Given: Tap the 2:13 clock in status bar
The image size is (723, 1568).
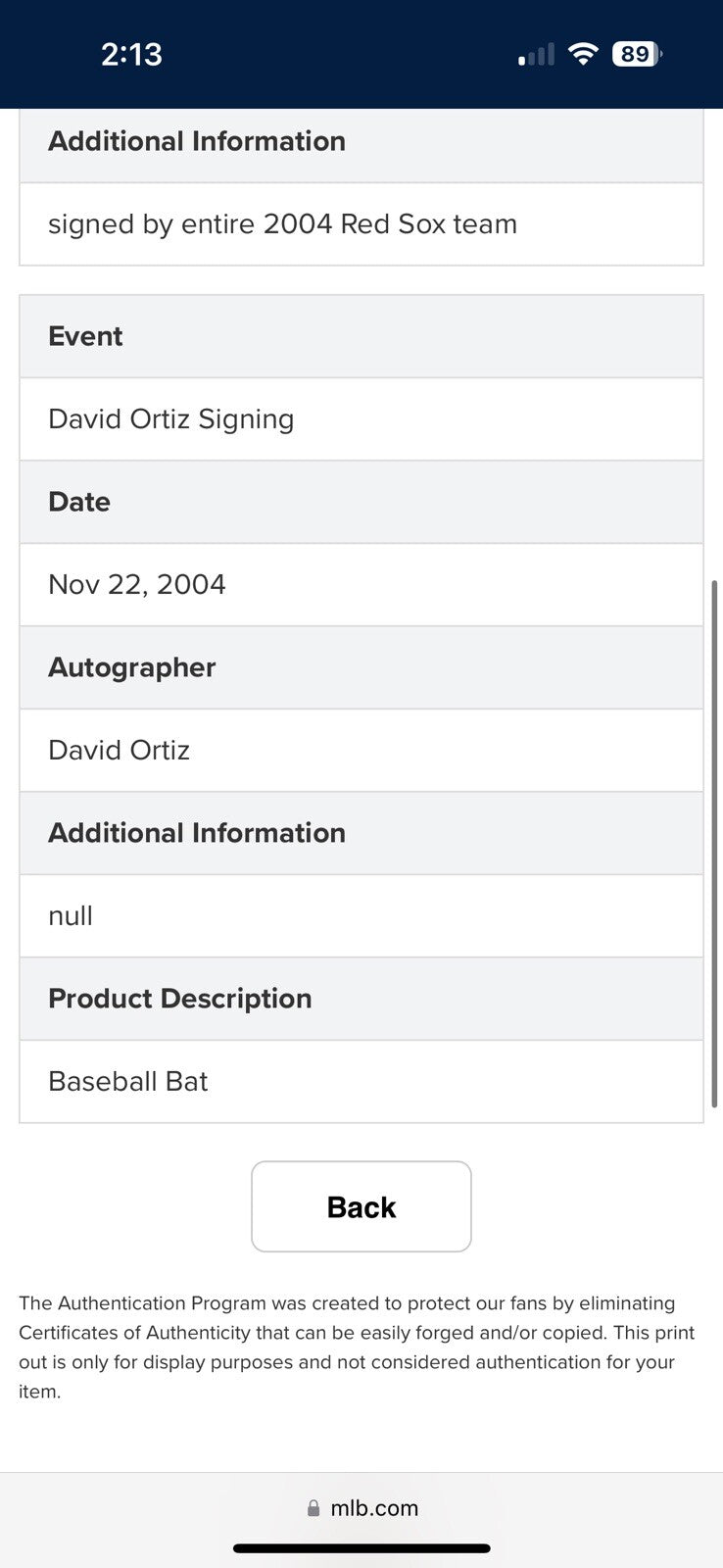Looking at the screenshot, I should click(x=131, y=55).
